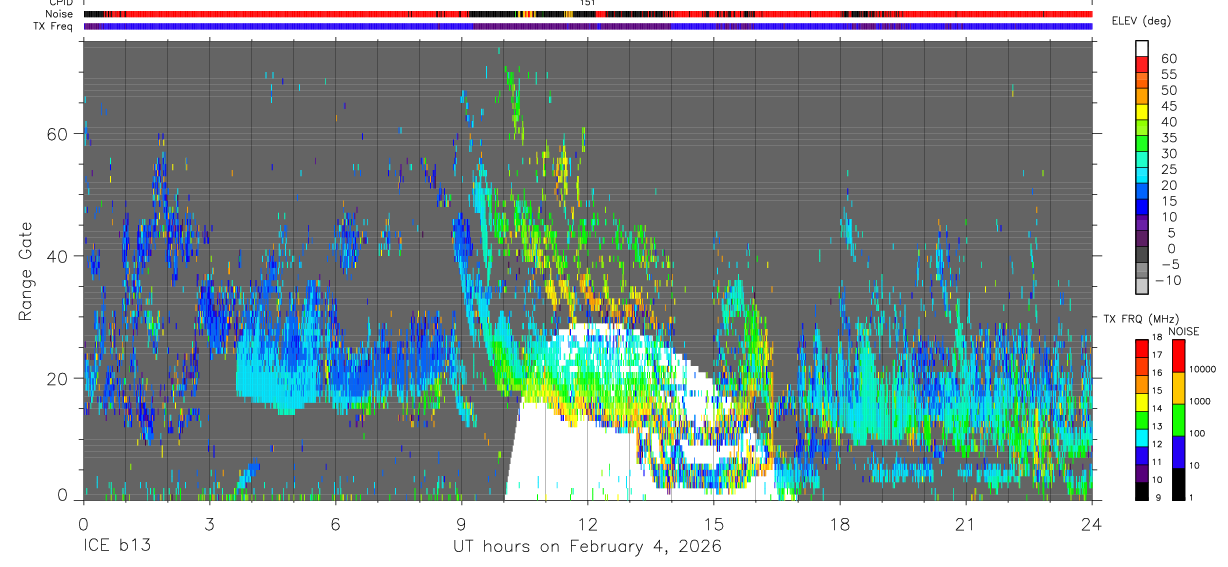Click the 'TX FRQ (MHz)' legend title
Screen dimensions: 1228x567
point(1141,318)
